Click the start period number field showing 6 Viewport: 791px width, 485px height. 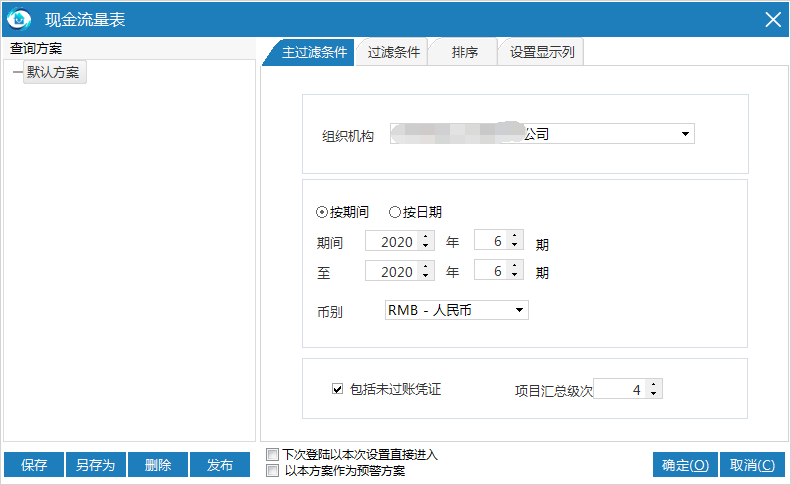click(491, 240)
